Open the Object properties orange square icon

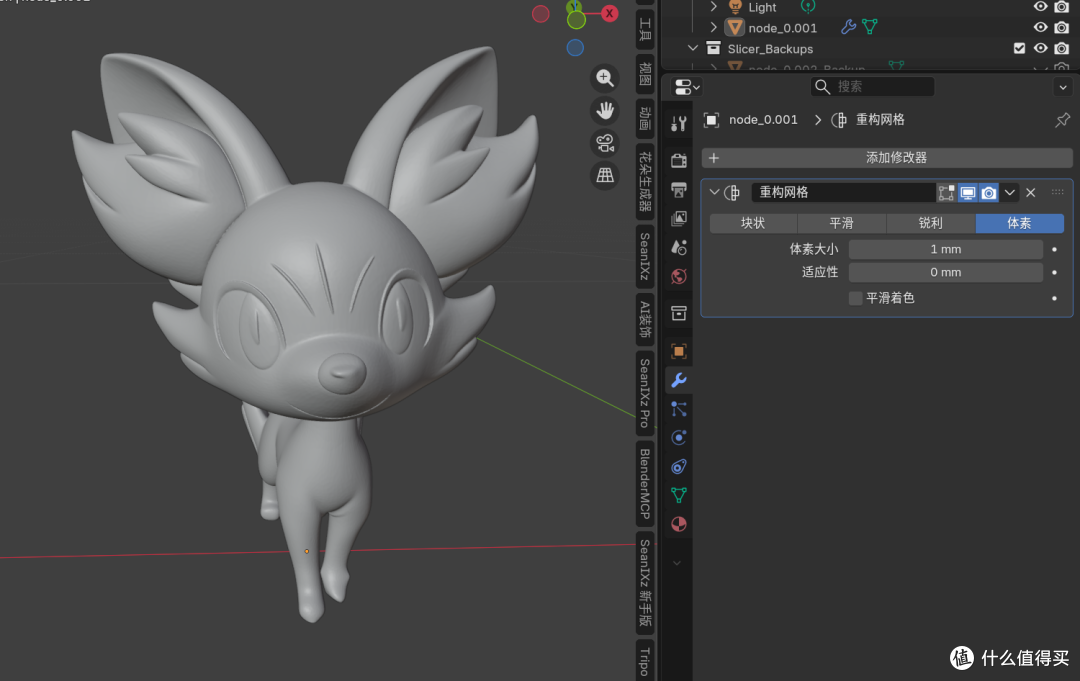[678, 351]
